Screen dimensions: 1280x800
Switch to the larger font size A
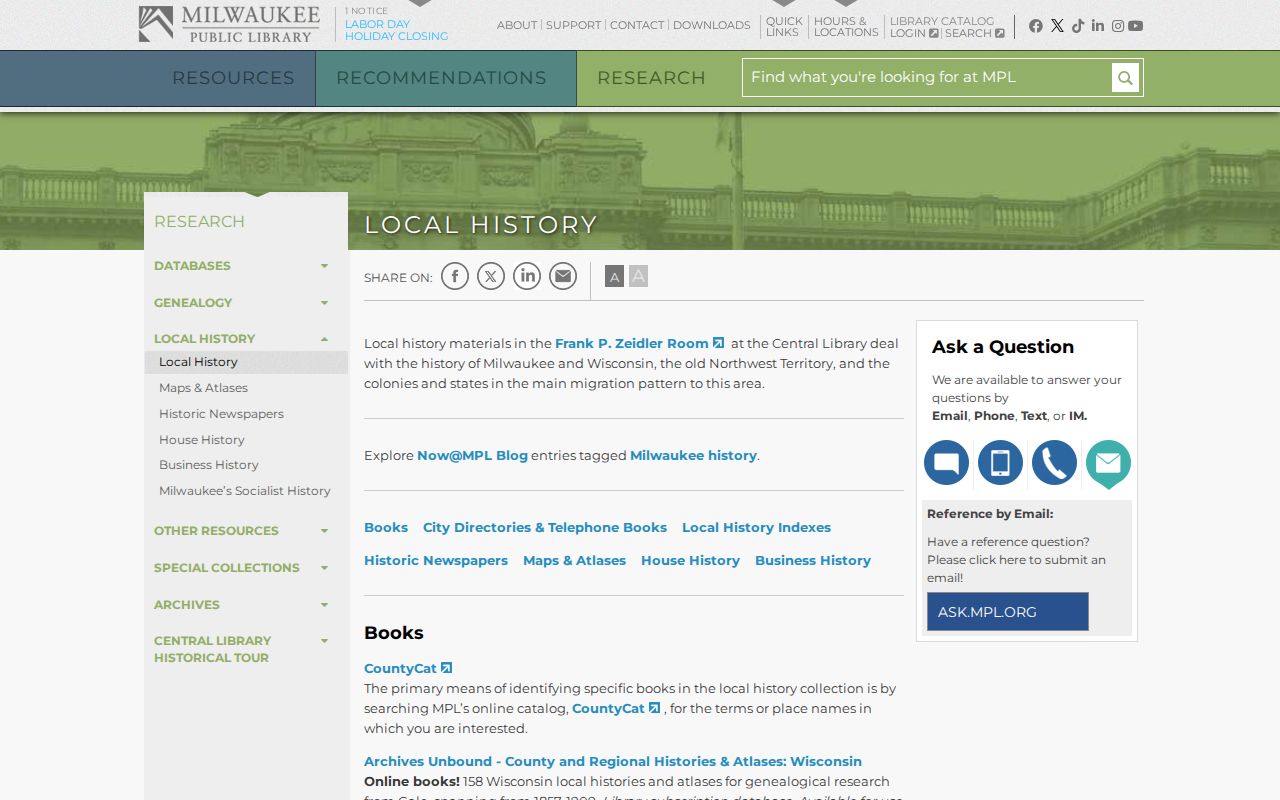[638, 276]
